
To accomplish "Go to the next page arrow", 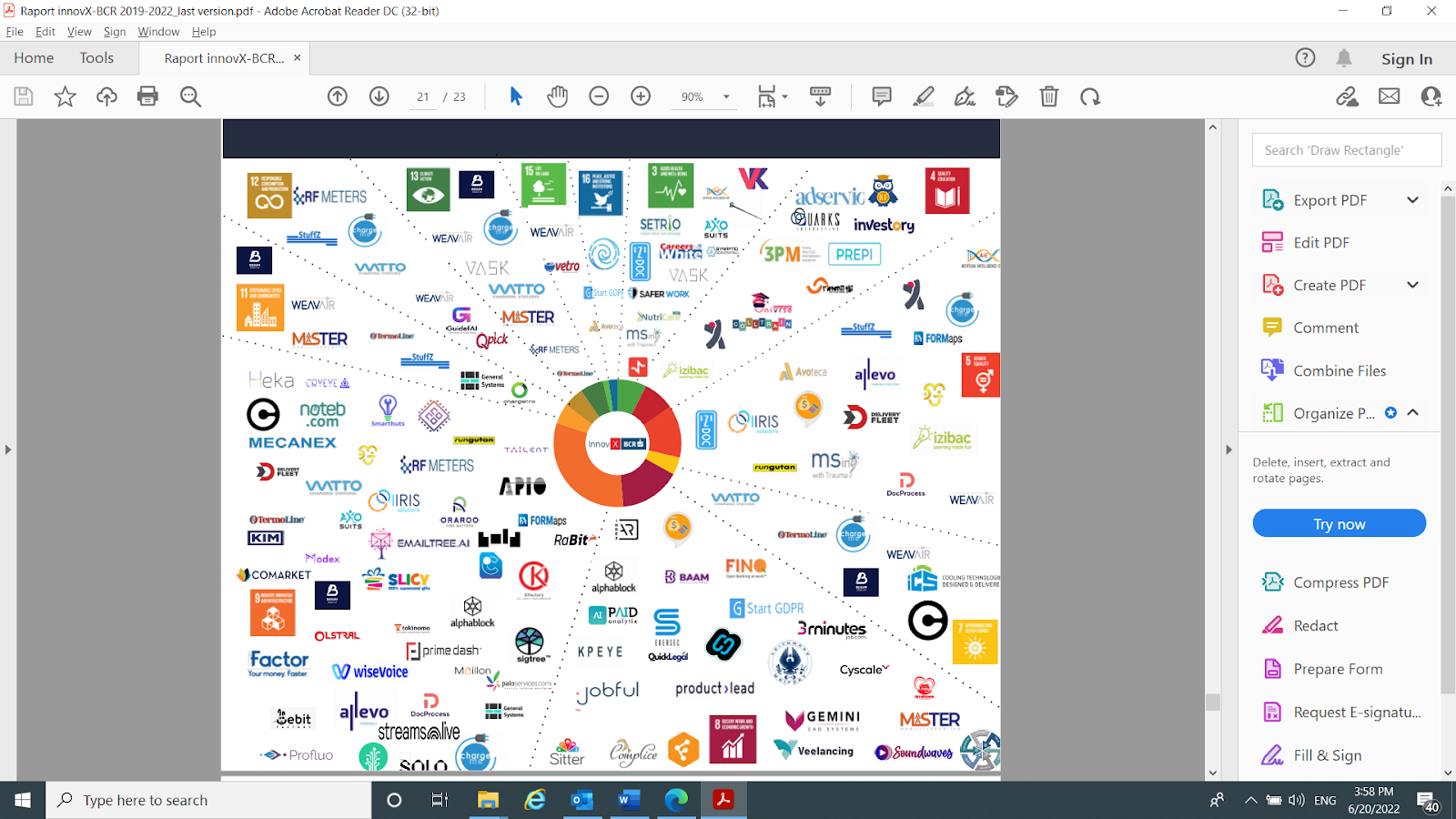I will [379, 96].
